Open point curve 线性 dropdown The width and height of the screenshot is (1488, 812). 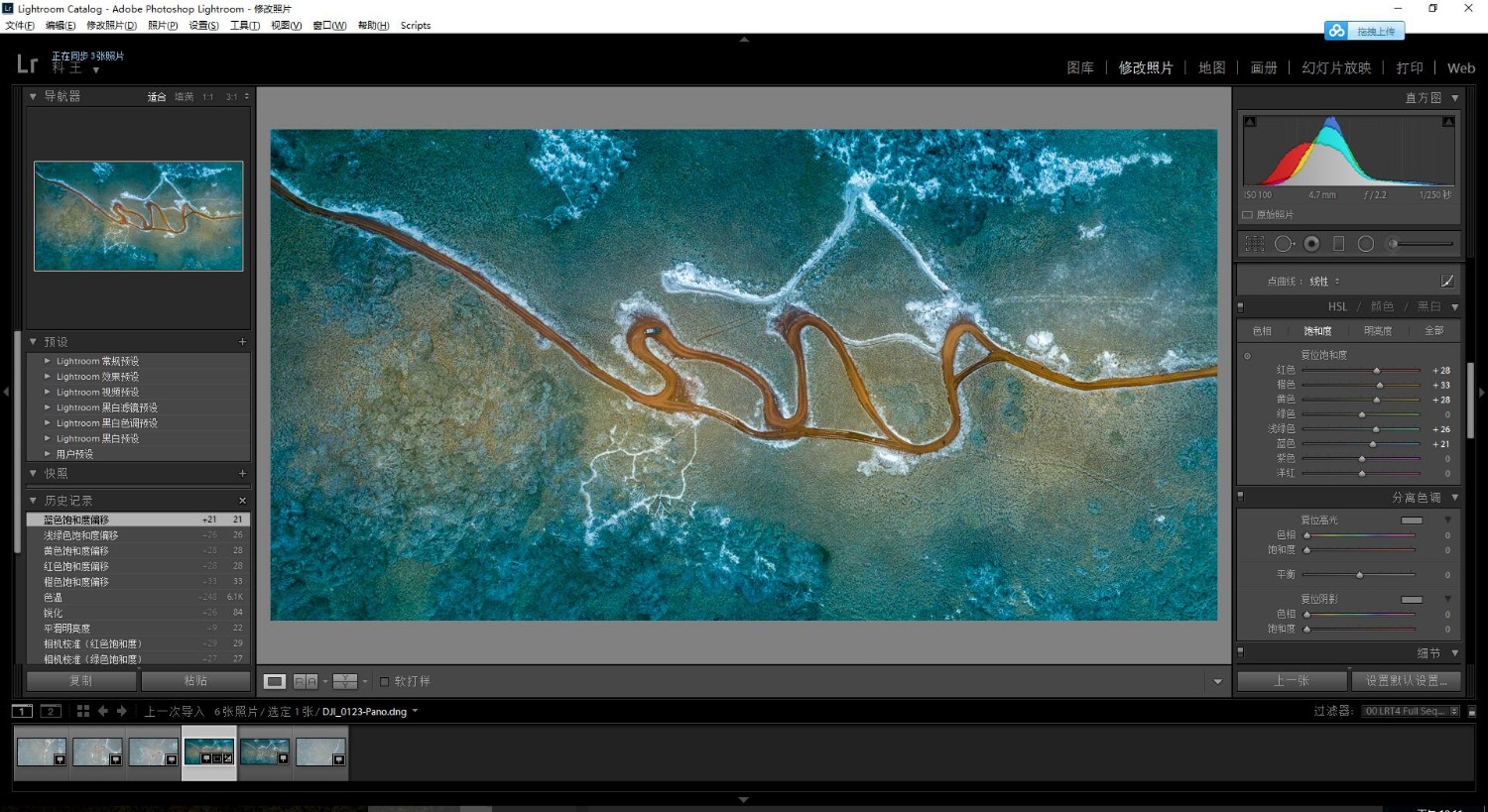(x=1324, y=282)
